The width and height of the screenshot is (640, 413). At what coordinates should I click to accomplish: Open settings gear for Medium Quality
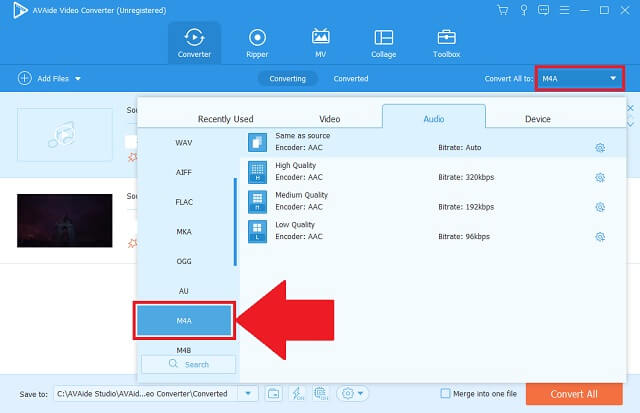click(600, 207)
